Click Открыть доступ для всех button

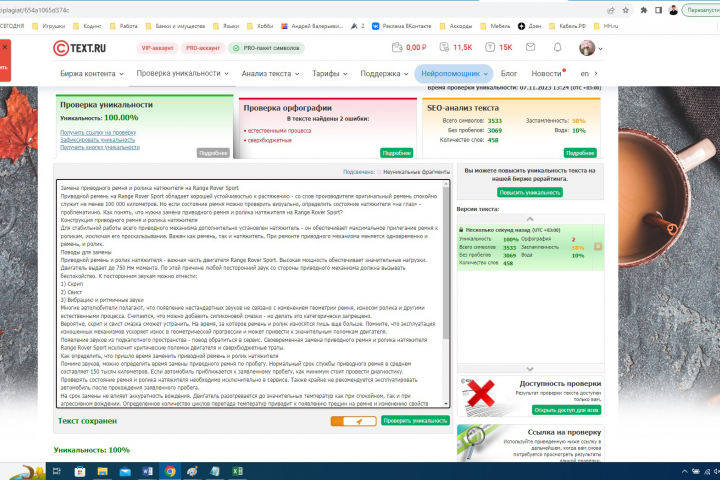click(567, 410)
